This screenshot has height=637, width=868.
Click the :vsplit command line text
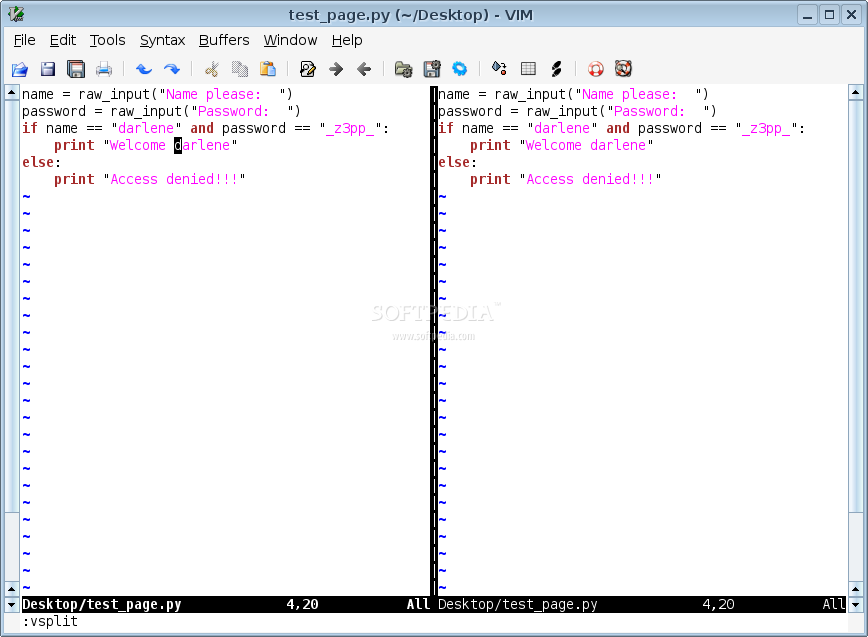(x=50, y=622)
